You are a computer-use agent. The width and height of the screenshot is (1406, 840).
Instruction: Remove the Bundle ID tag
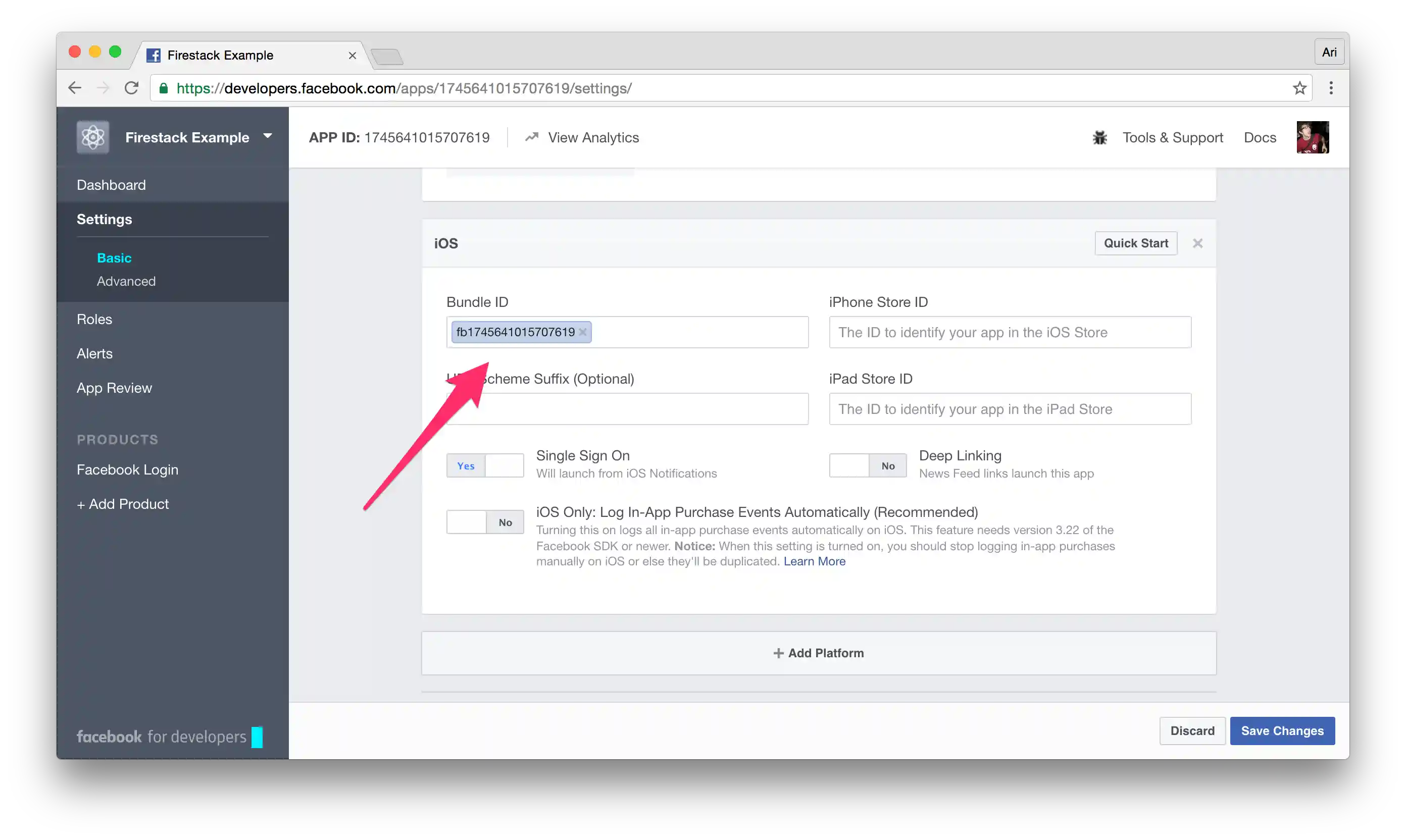583,332
